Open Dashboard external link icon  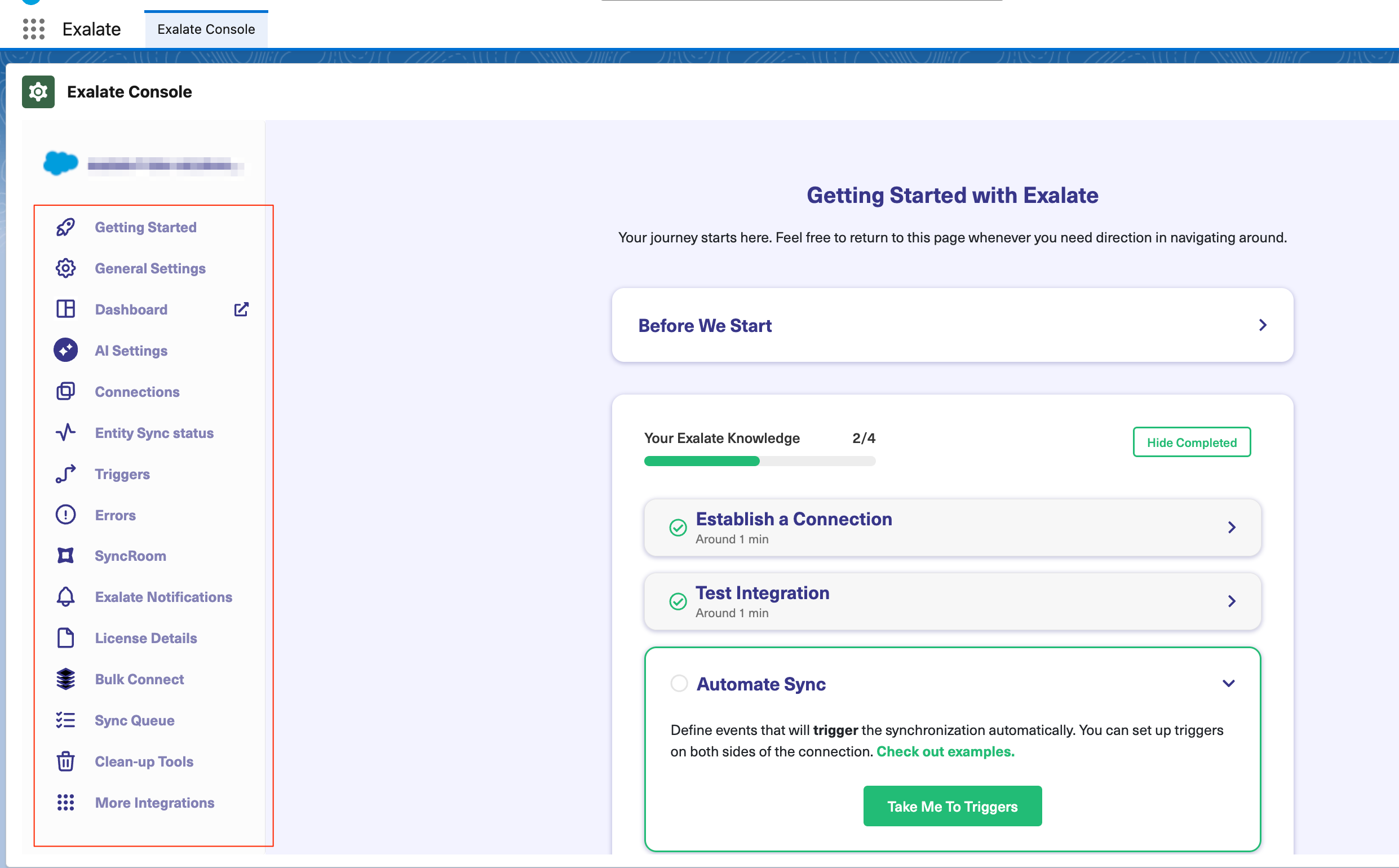point(241,309)
